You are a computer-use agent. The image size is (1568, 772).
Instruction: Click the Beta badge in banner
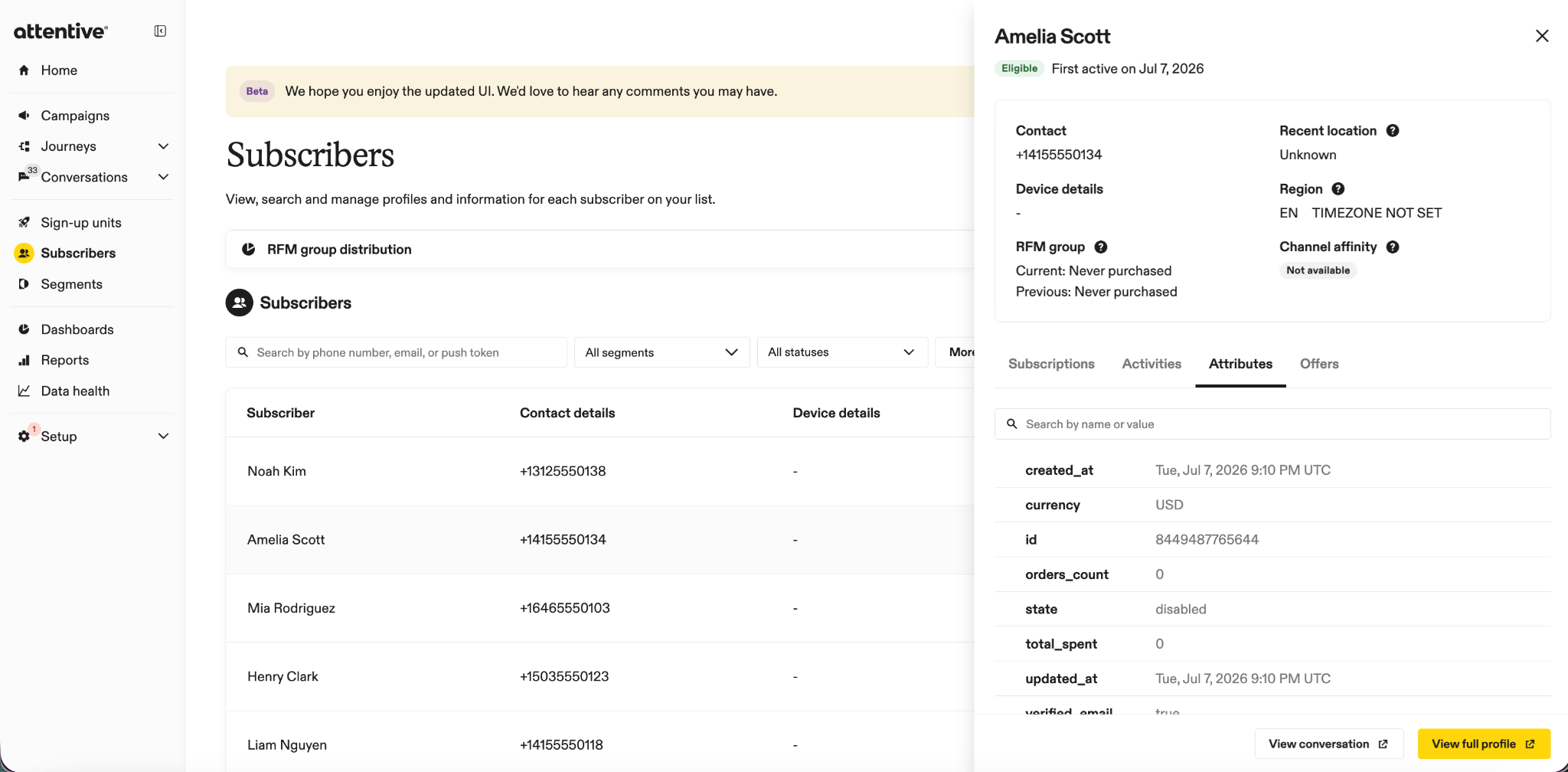point(257,91)
